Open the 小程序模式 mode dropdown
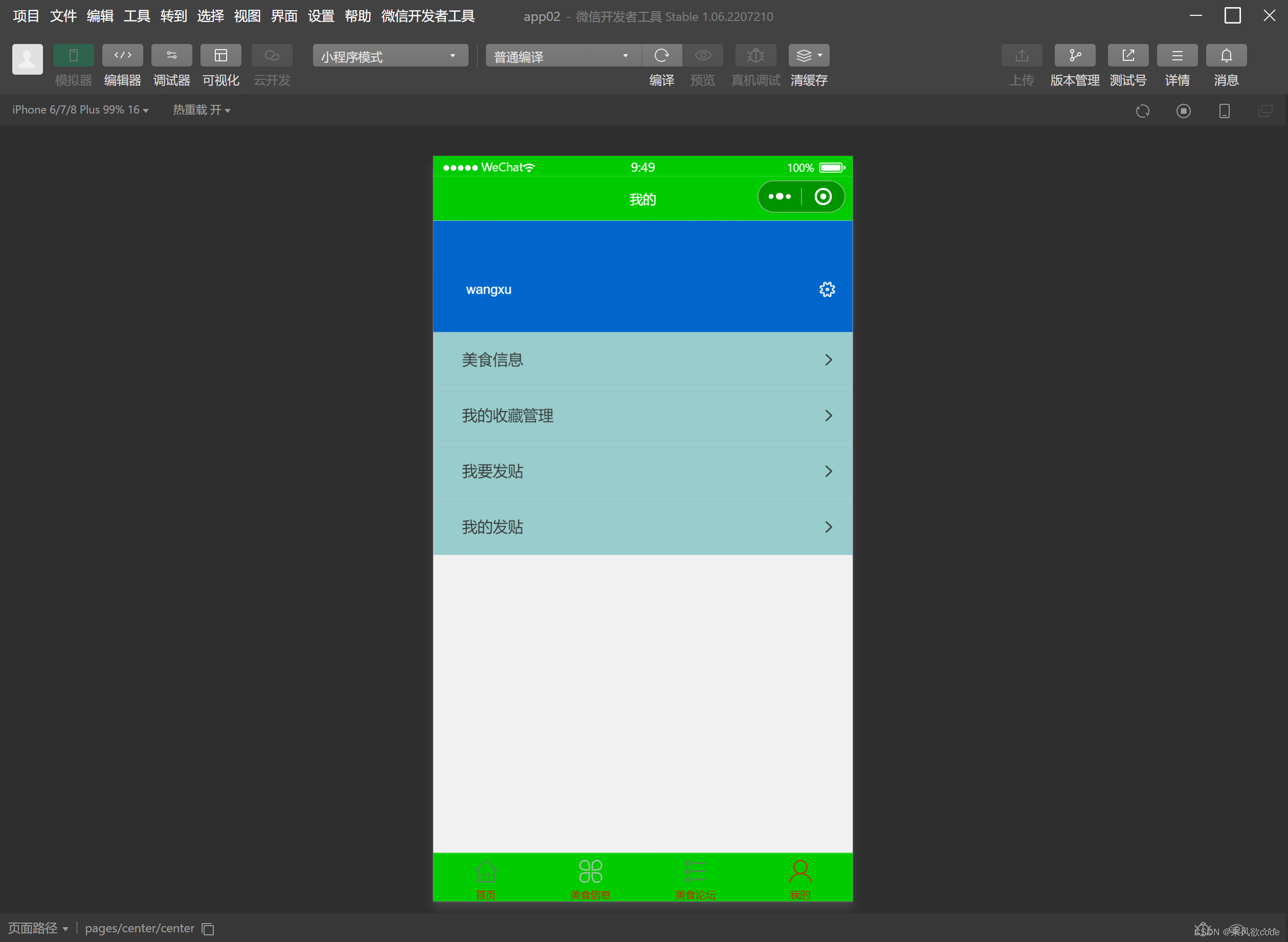This screenshot has width=1288, height=942. [390, 56]
